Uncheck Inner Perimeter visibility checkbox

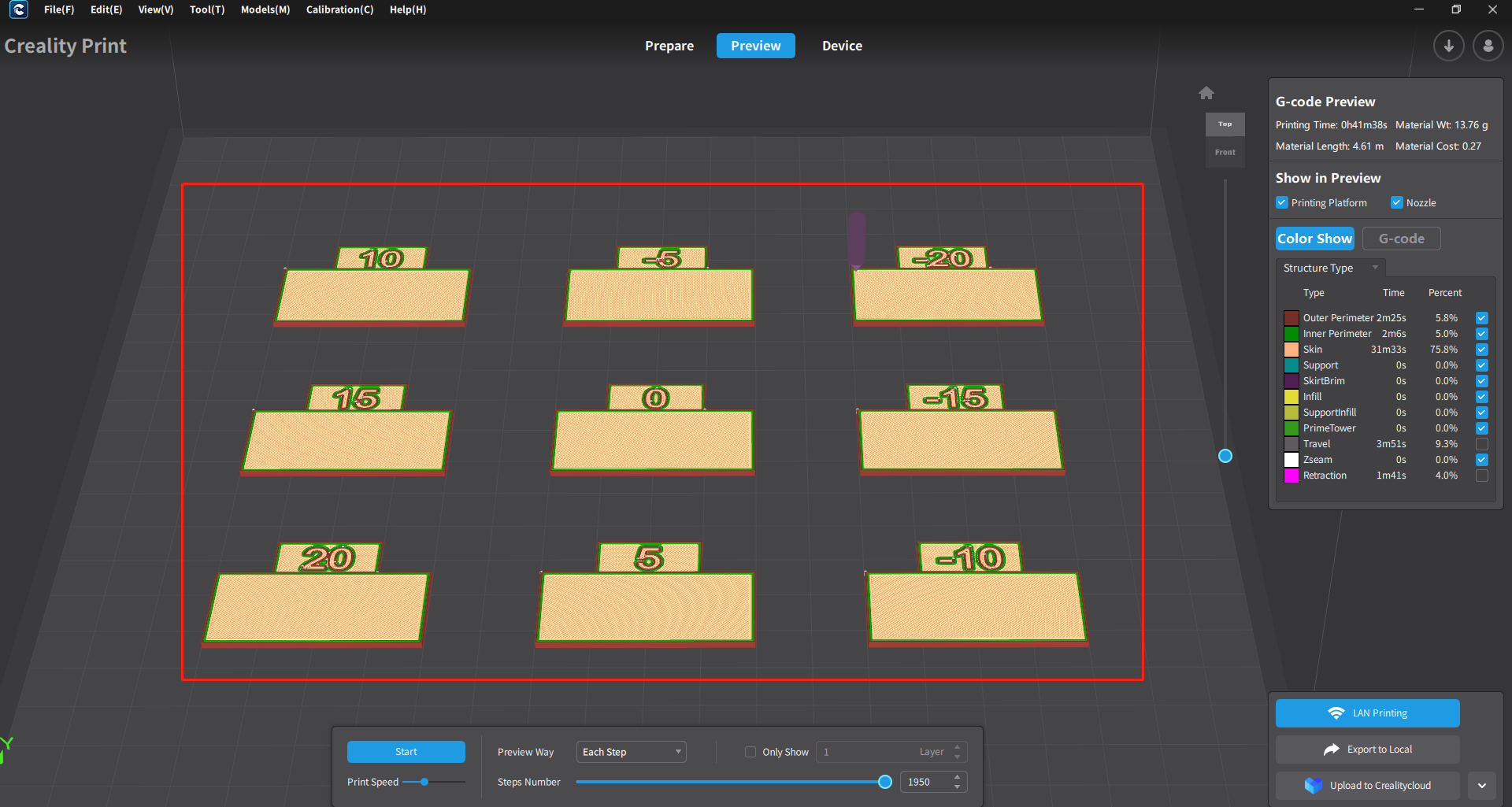(x=1482, y=334)
